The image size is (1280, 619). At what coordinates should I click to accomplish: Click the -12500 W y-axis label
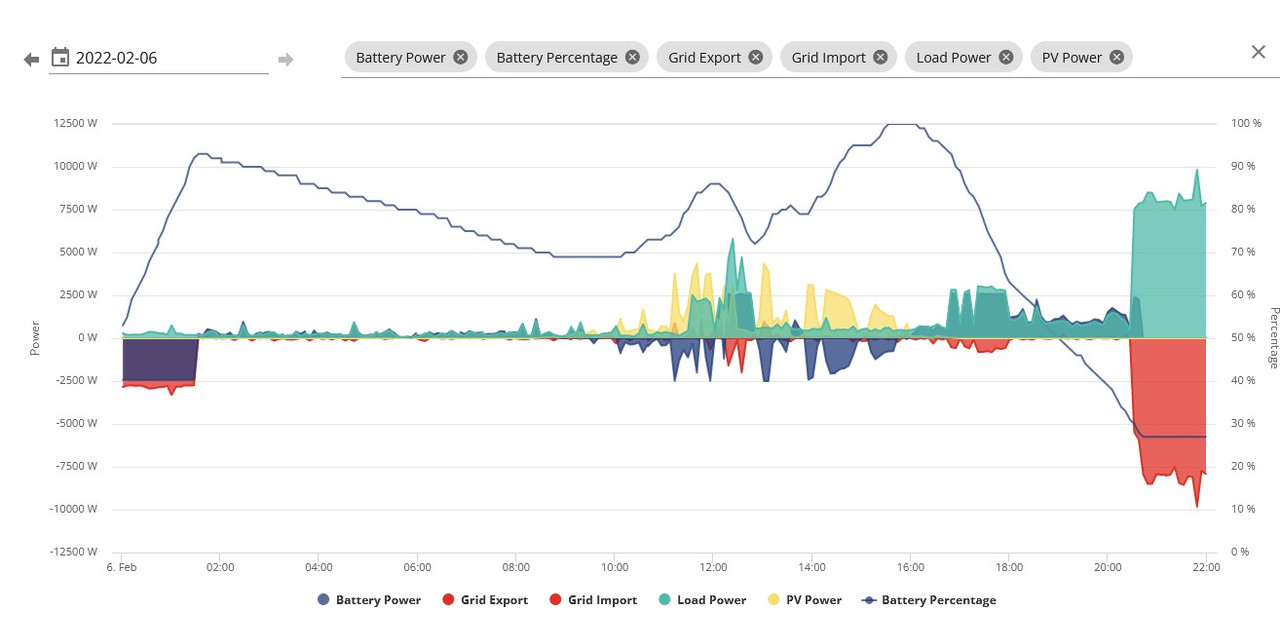pos(73,552)
